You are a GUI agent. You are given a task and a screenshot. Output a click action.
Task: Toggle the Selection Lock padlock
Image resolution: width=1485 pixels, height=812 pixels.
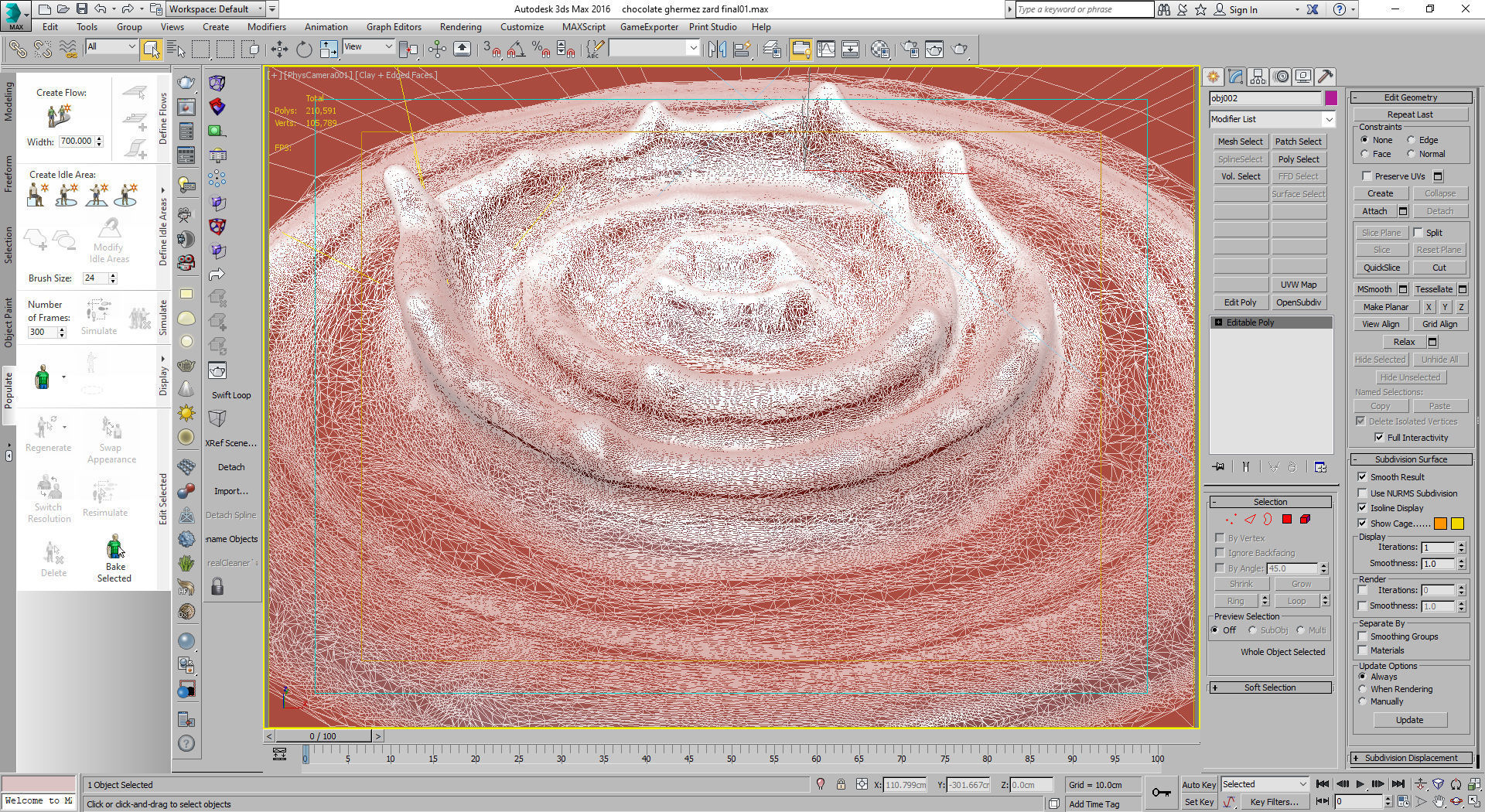tap(841, 784)
